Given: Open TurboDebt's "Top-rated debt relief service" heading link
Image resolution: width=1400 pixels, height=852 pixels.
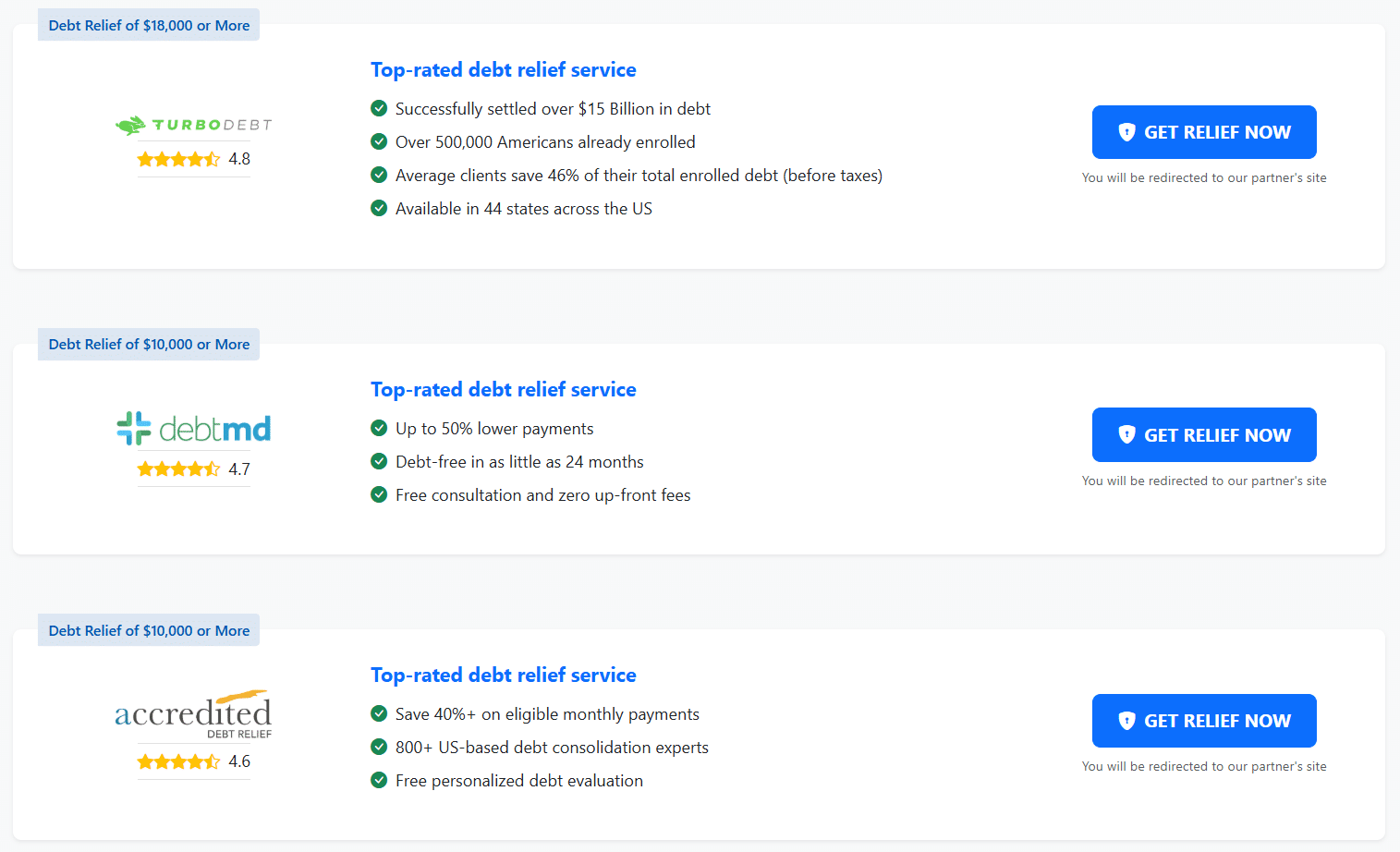Looking at the screenshot, I should click(x=503, y=70).
